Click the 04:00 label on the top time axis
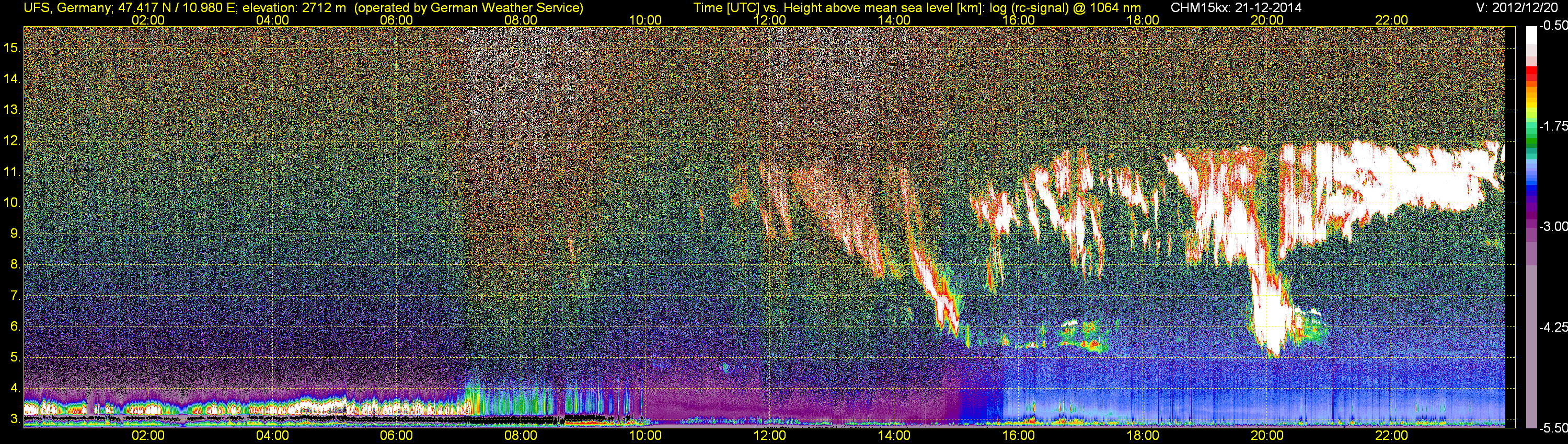This screenshot has width=1568, height=444. click(x=272, y=20)
